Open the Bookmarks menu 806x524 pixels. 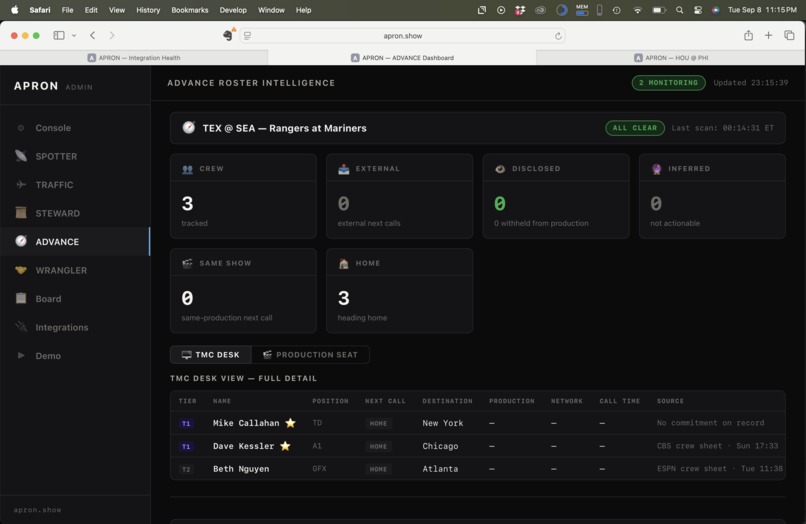click(x=190, y=10)
